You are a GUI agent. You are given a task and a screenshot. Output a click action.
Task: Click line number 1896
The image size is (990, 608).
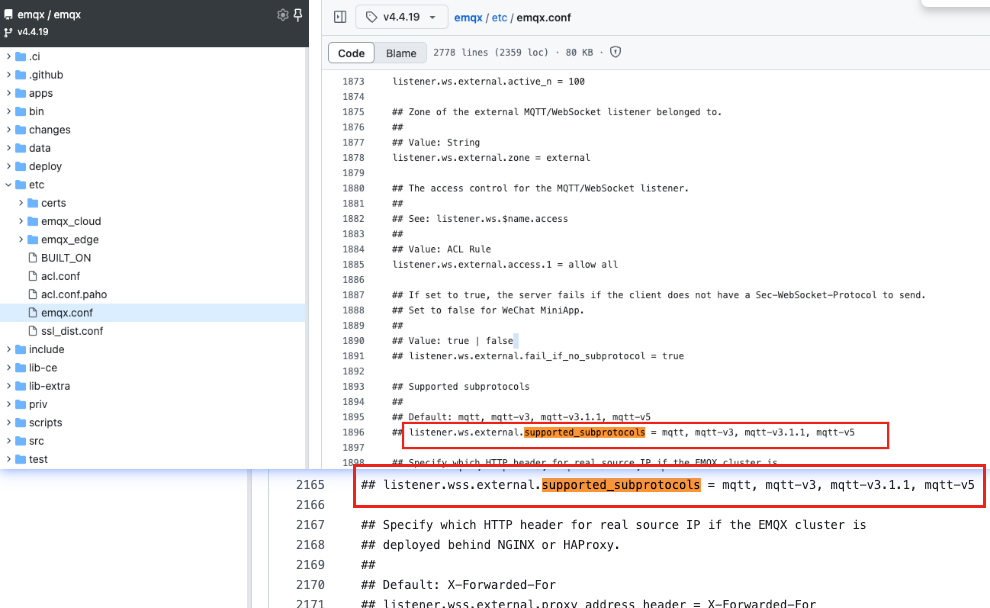353,433
